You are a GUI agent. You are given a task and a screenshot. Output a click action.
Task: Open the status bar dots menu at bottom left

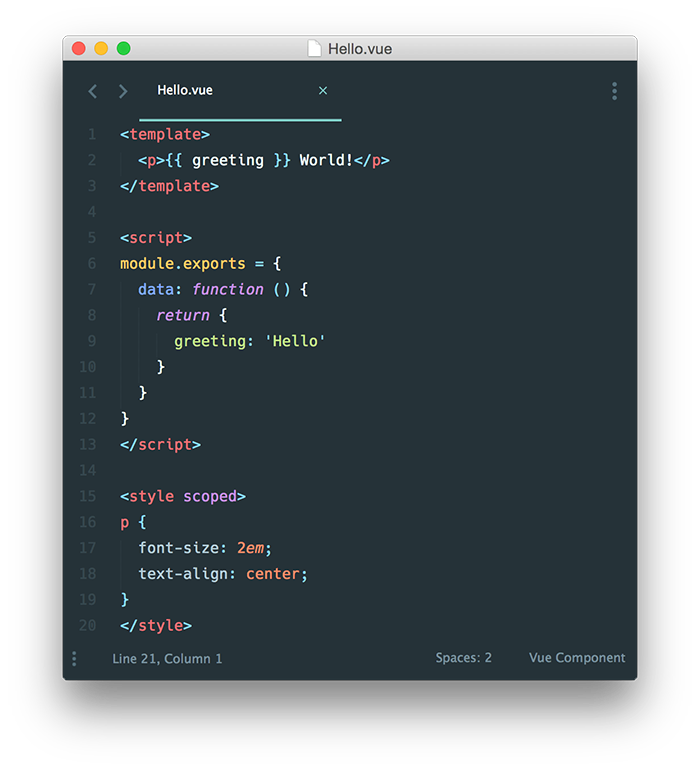tap(74, 659)
